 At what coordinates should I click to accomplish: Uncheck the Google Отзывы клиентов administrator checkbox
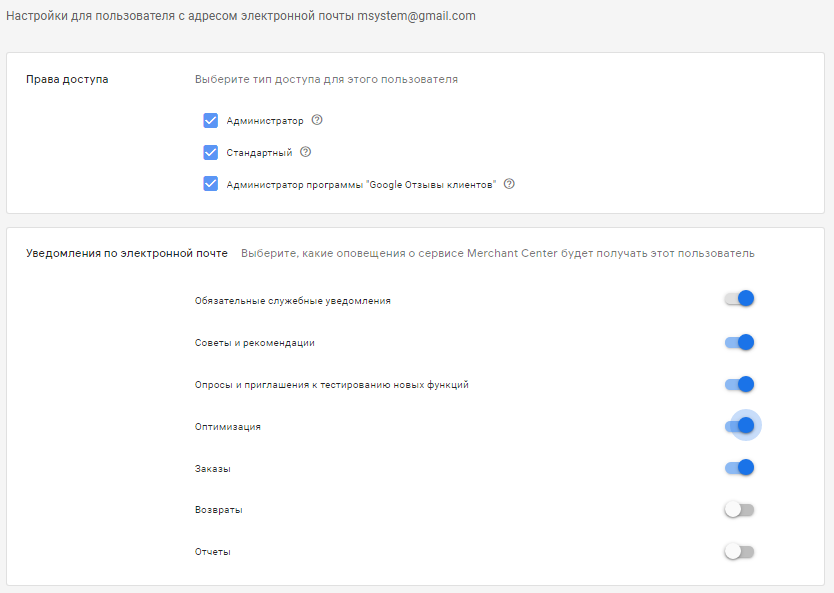211,184
